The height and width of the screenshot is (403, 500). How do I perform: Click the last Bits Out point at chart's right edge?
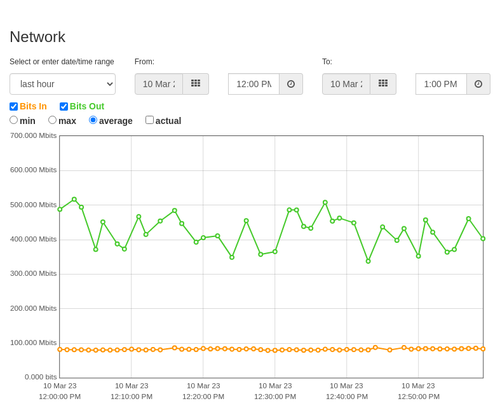pos(483,239)
